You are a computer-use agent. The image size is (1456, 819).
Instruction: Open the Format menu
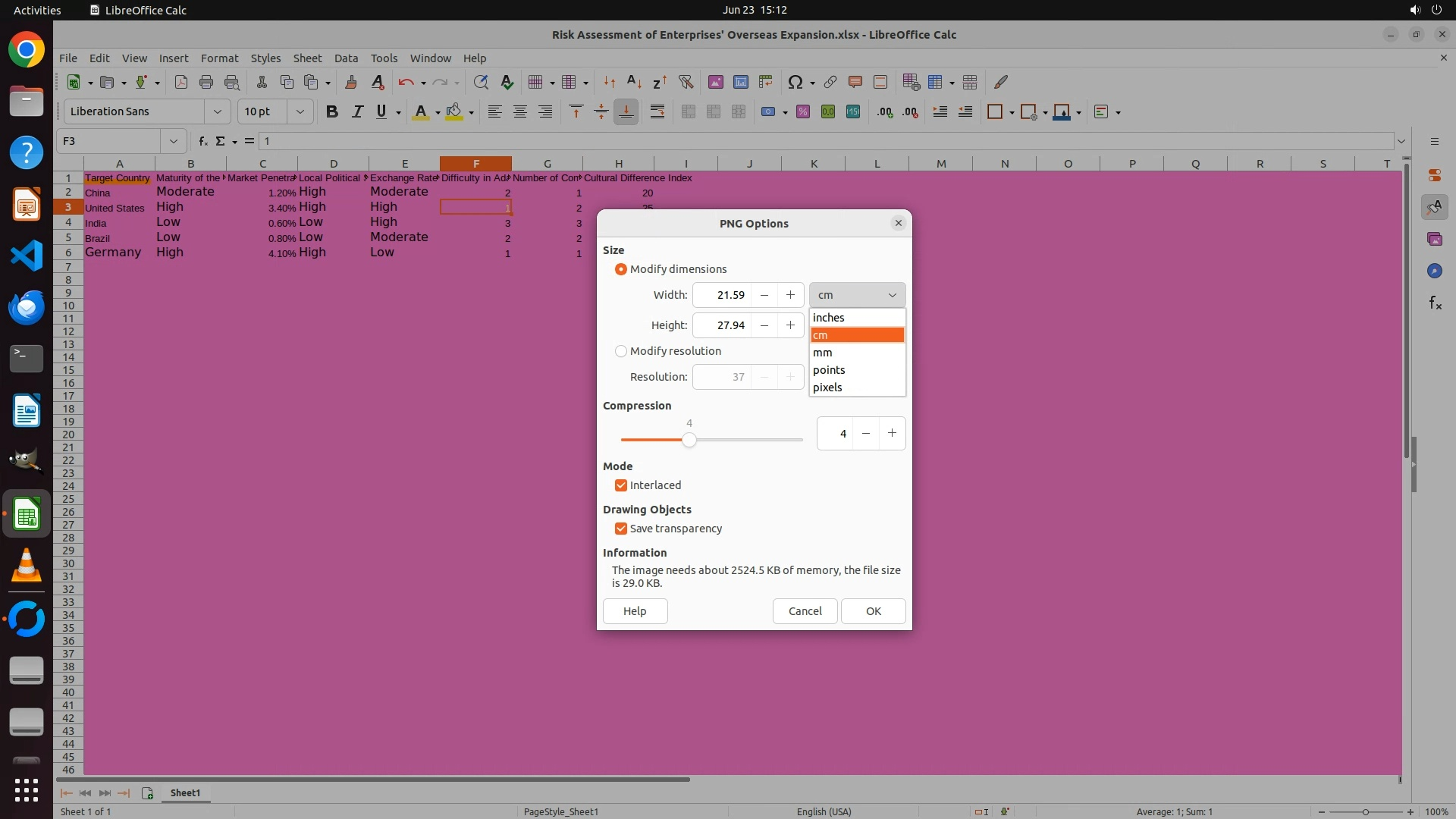pos(219,58)
